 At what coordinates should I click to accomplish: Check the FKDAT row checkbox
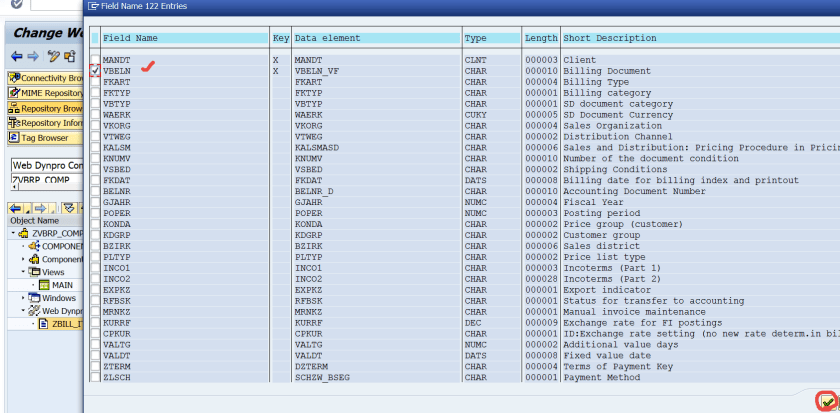coord(95,180)
